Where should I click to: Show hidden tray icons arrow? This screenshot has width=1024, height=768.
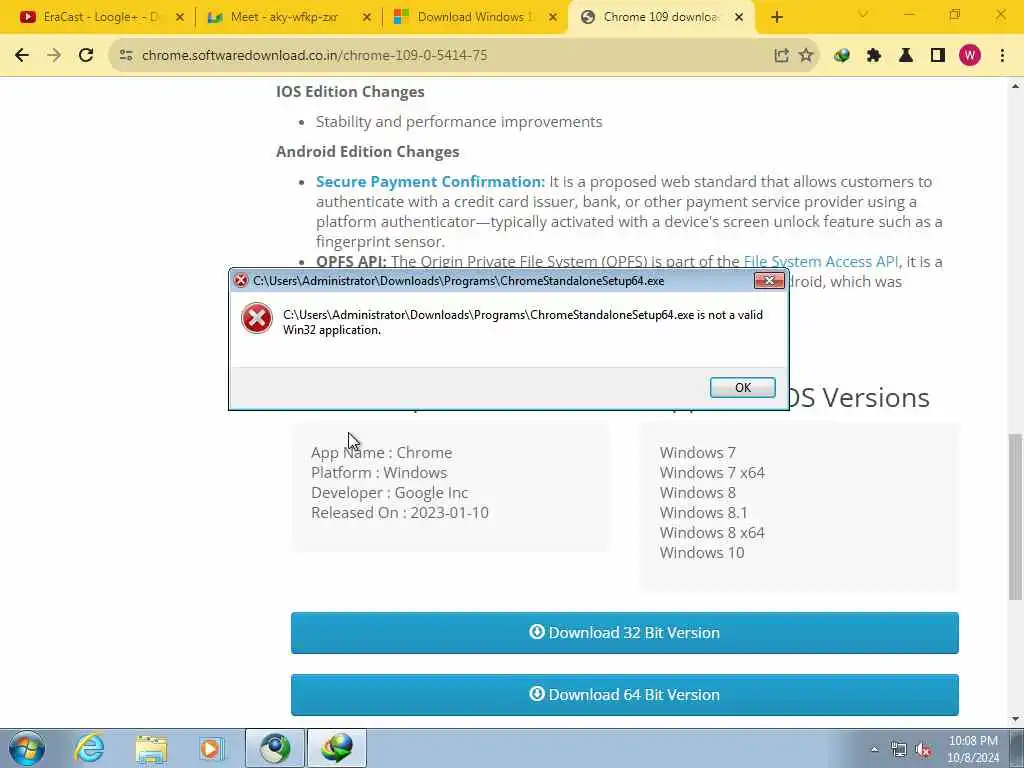874,750
